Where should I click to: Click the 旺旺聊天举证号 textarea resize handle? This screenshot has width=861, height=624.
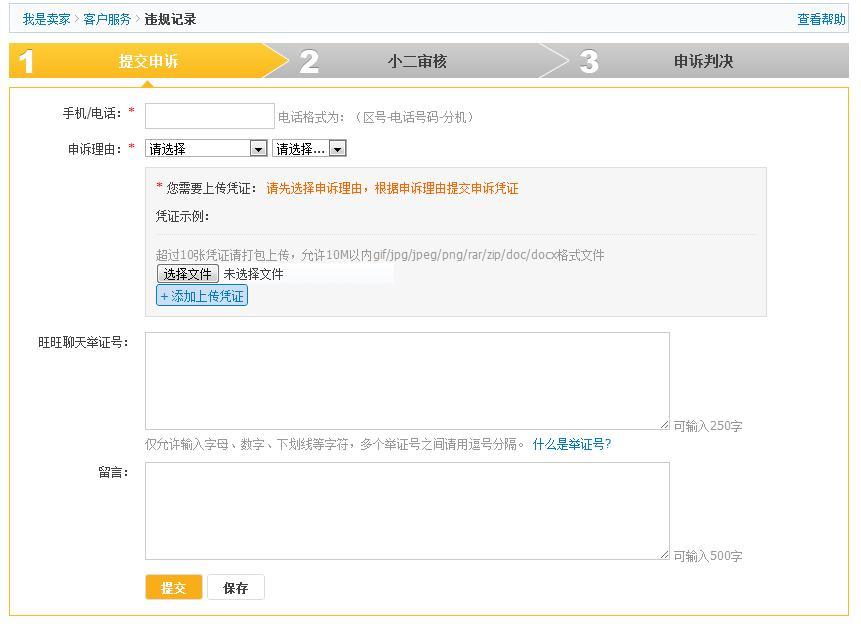tap(665, 425)
